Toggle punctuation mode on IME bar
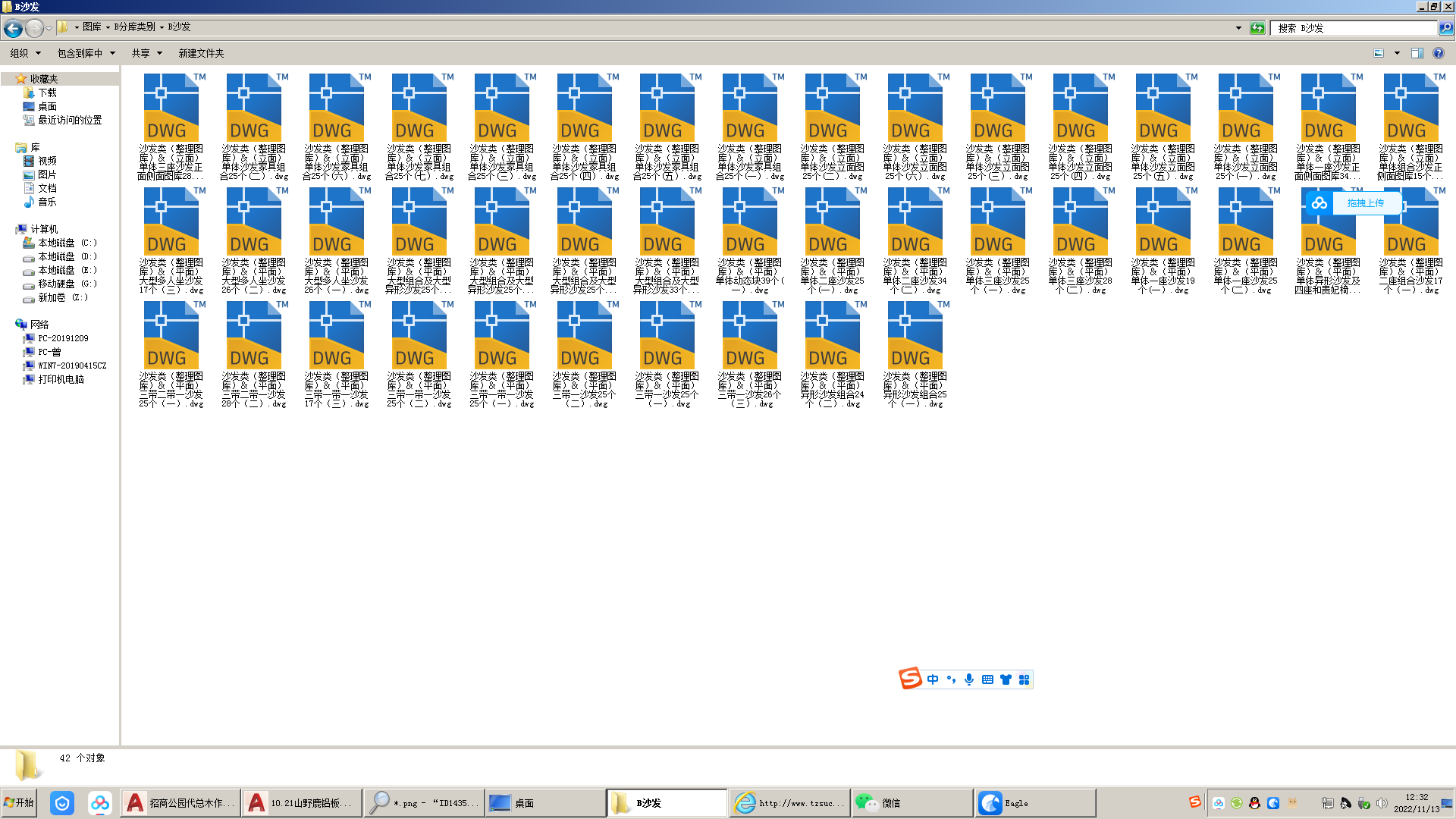Screen dimensions: 1456x819 pos(951,679)
